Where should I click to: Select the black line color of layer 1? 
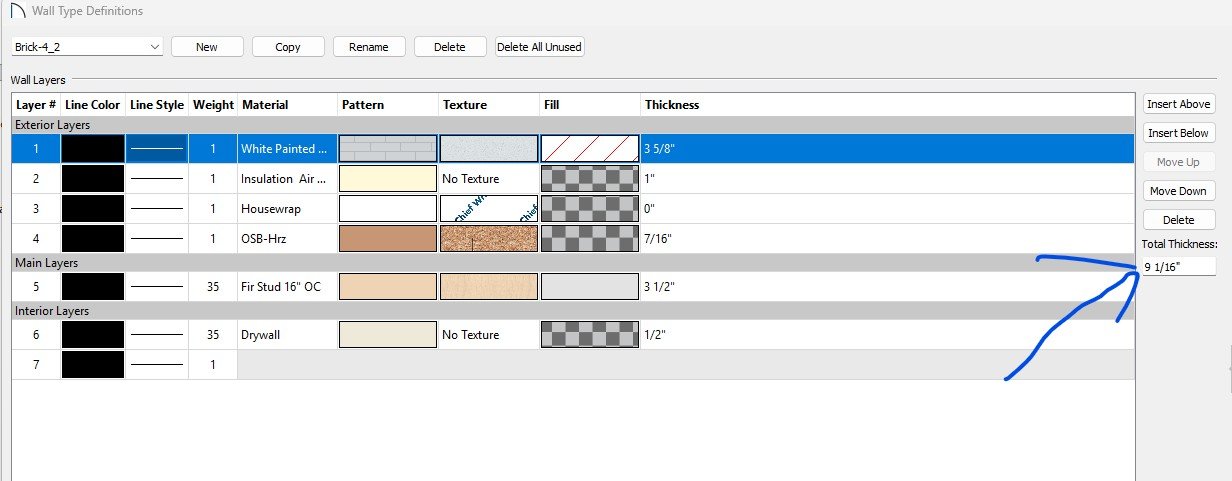coord(93,149)
